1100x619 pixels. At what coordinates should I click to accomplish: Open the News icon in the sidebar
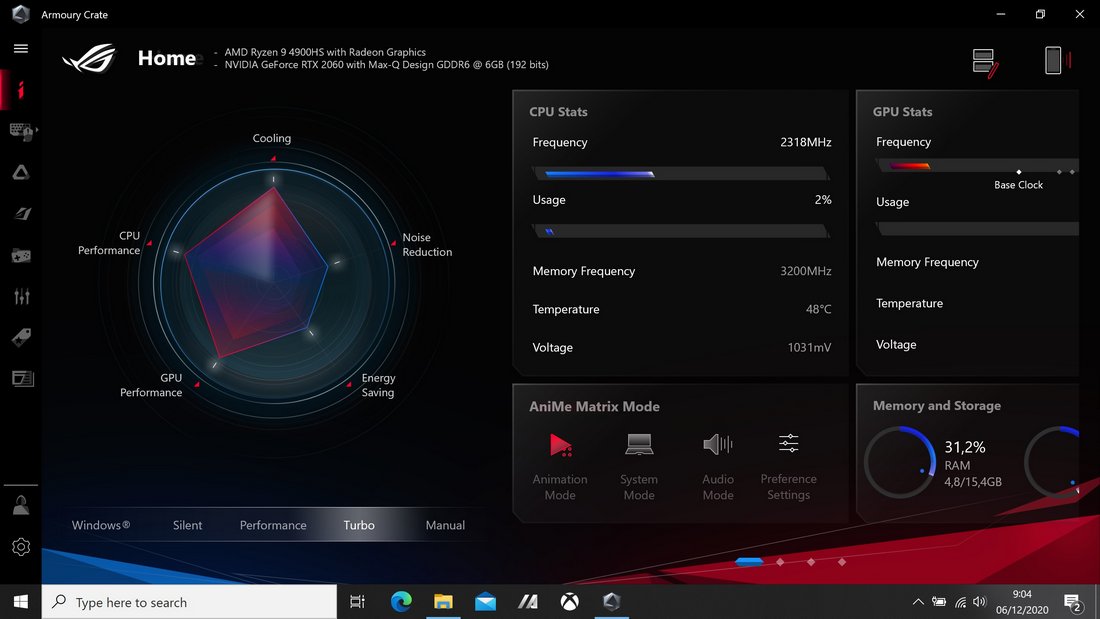21,378
